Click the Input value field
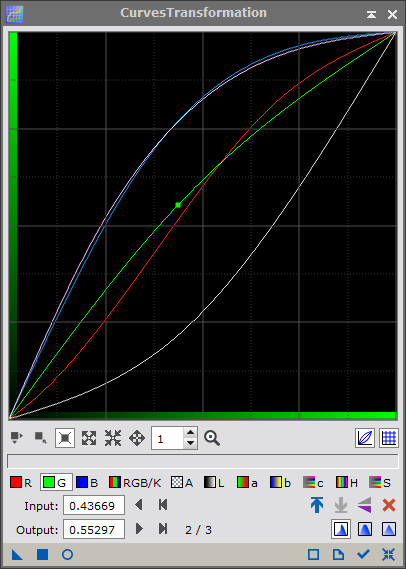 click(94, 505)
